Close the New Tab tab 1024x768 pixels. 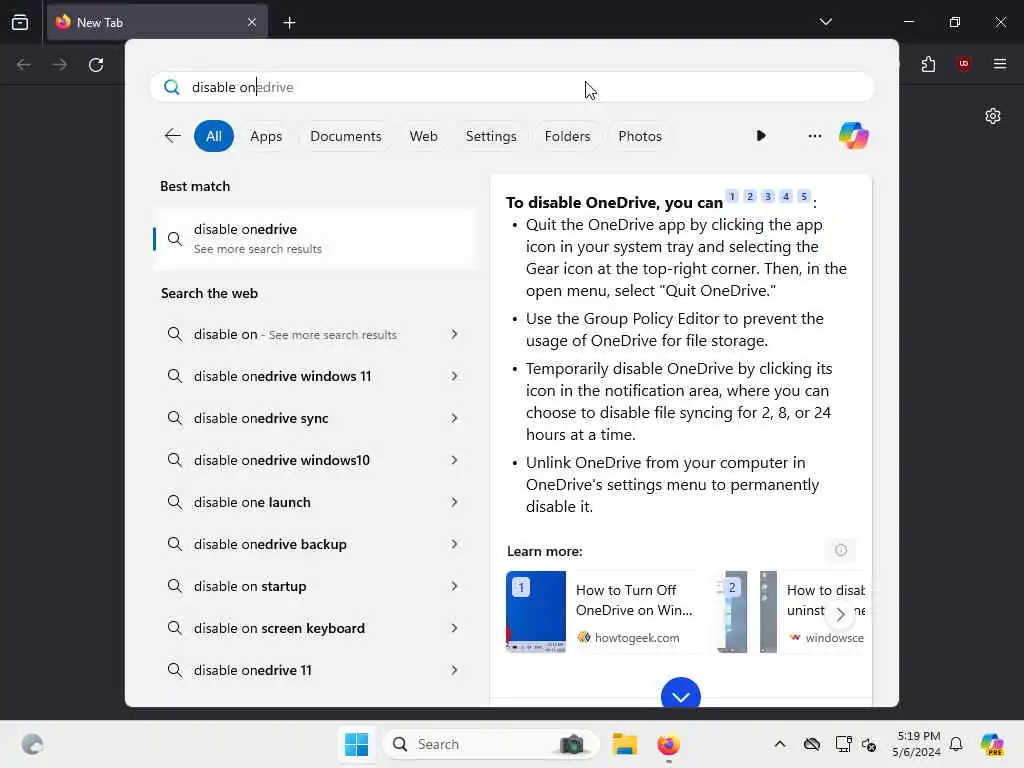point(252,22)
